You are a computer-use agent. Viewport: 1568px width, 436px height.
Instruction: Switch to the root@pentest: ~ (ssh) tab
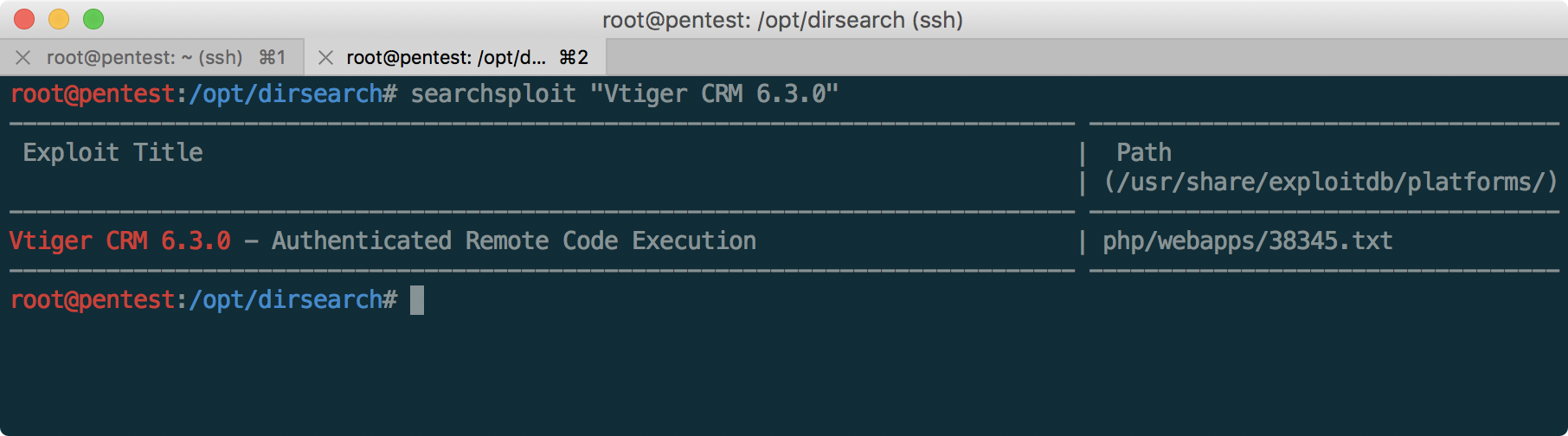coord(144,58)
